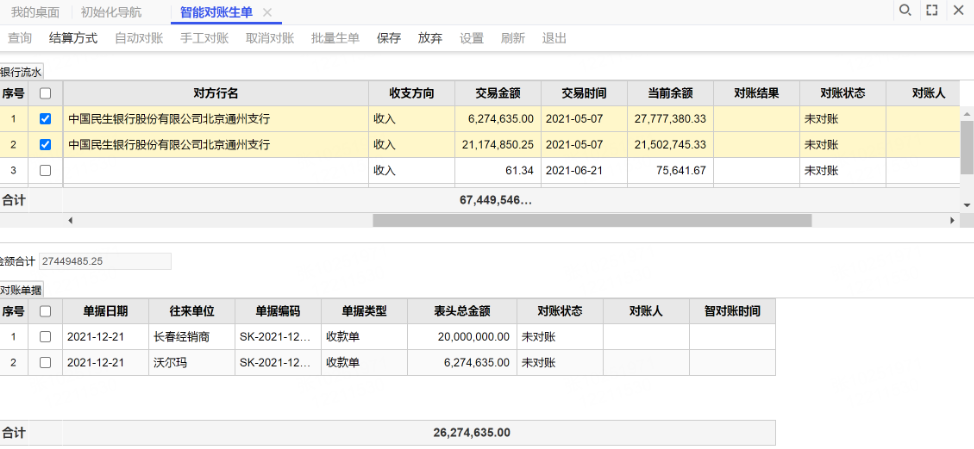Switch to the 我的桌面 tab

coord(35,13)
